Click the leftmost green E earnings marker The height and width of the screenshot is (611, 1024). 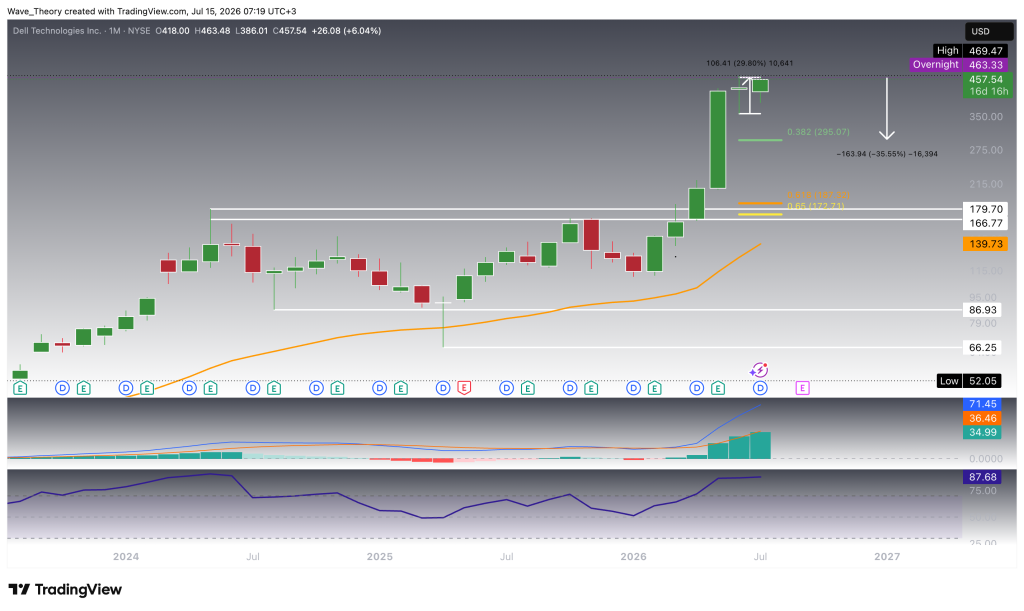tap(20, 388)
